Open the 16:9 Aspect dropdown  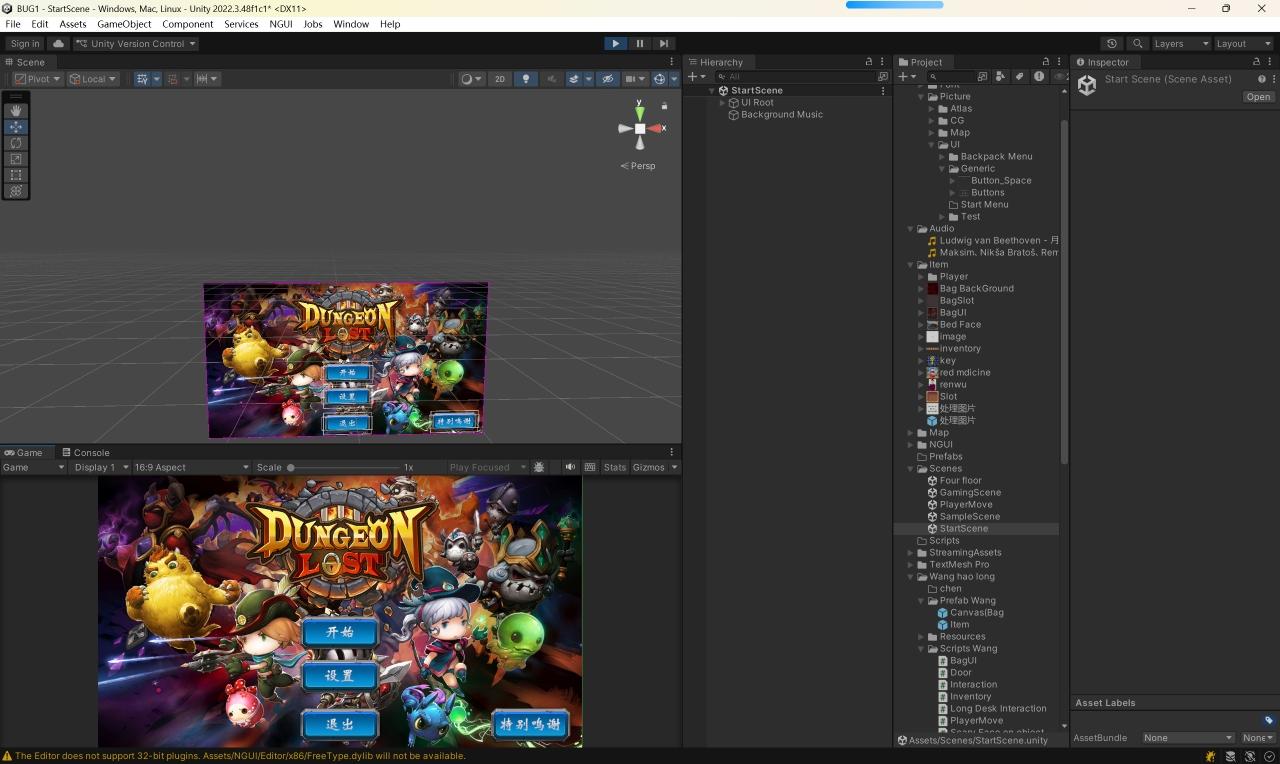[x=191, y=467]
